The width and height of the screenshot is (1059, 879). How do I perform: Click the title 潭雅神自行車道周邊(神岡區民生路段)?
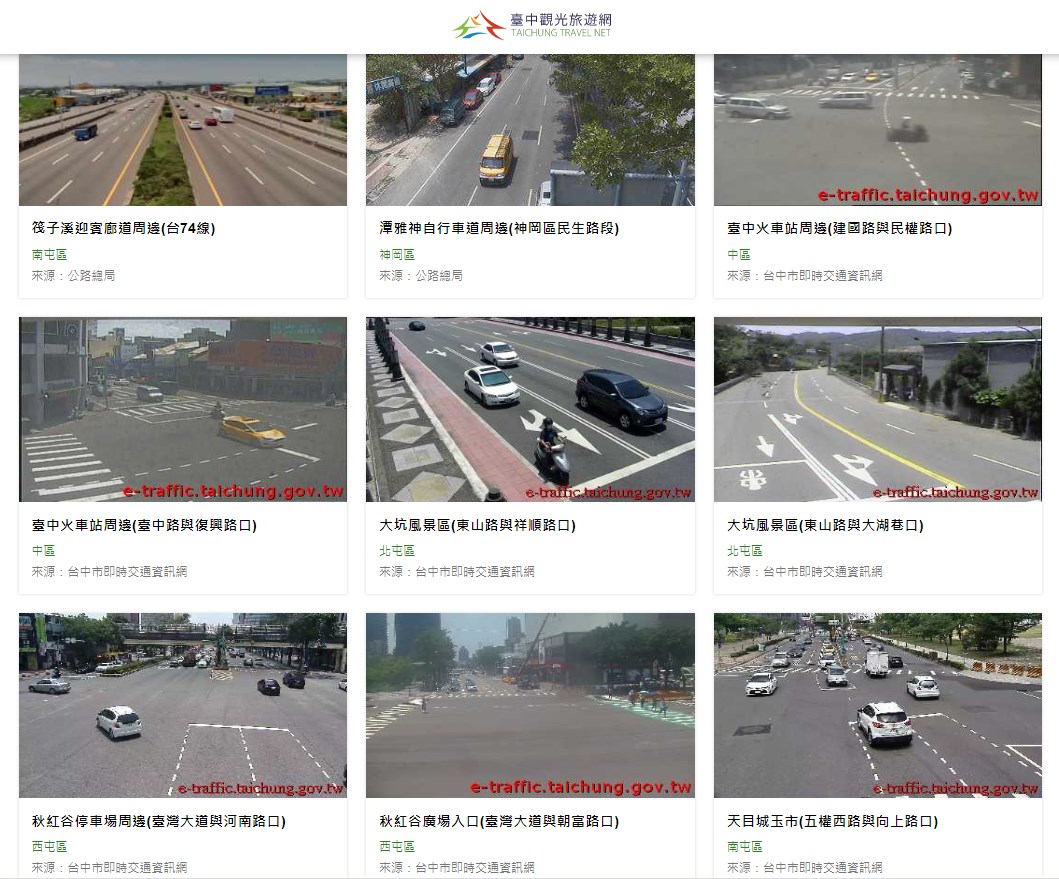click(x=499, y=228)
